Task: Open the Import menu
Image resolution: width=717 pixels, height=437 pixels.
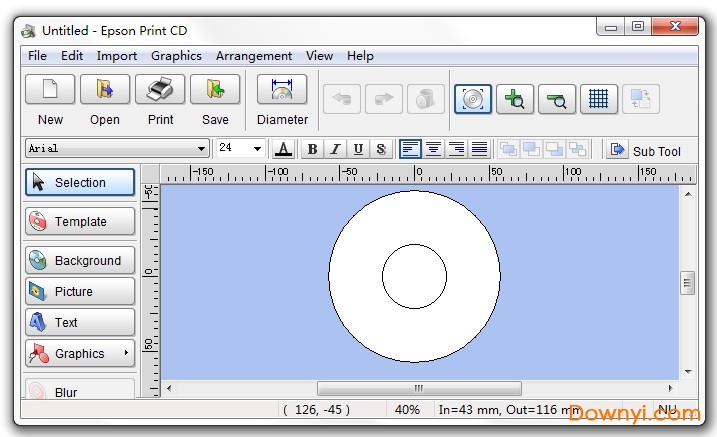Action: (x=117, y=56)
